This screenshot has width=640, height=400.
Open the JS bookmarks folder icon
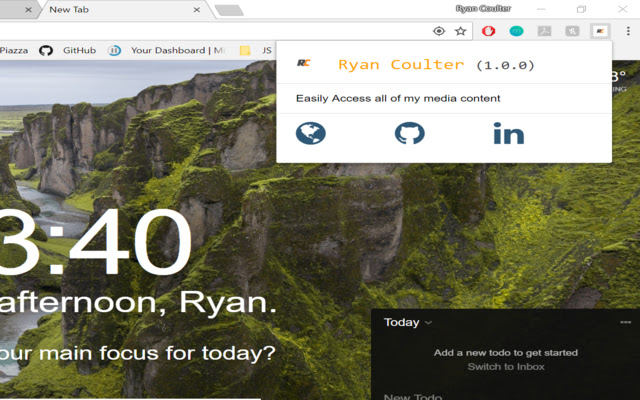click(x=245, y=51)
